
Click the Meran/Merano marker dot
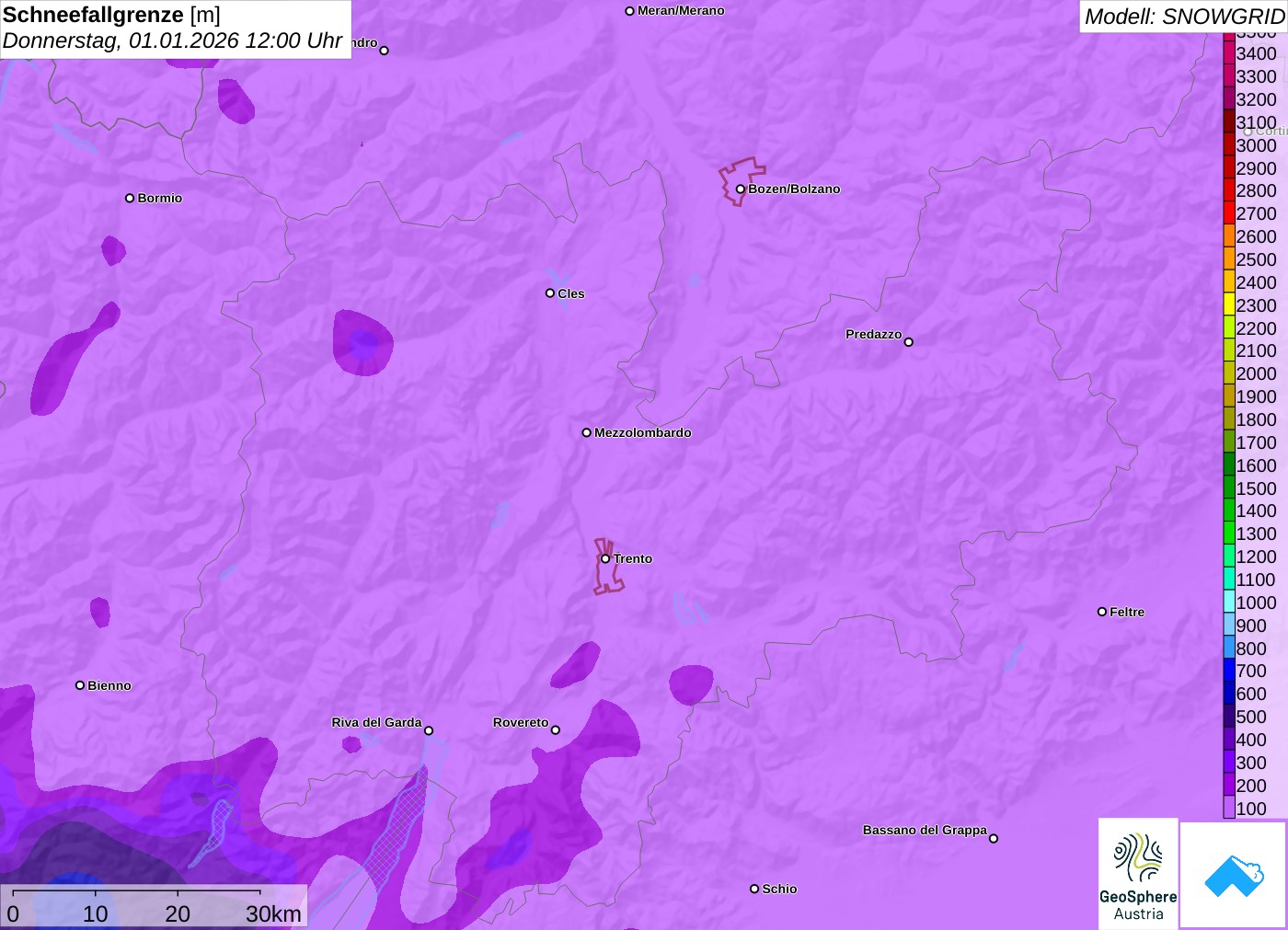[x=629, y=11]
